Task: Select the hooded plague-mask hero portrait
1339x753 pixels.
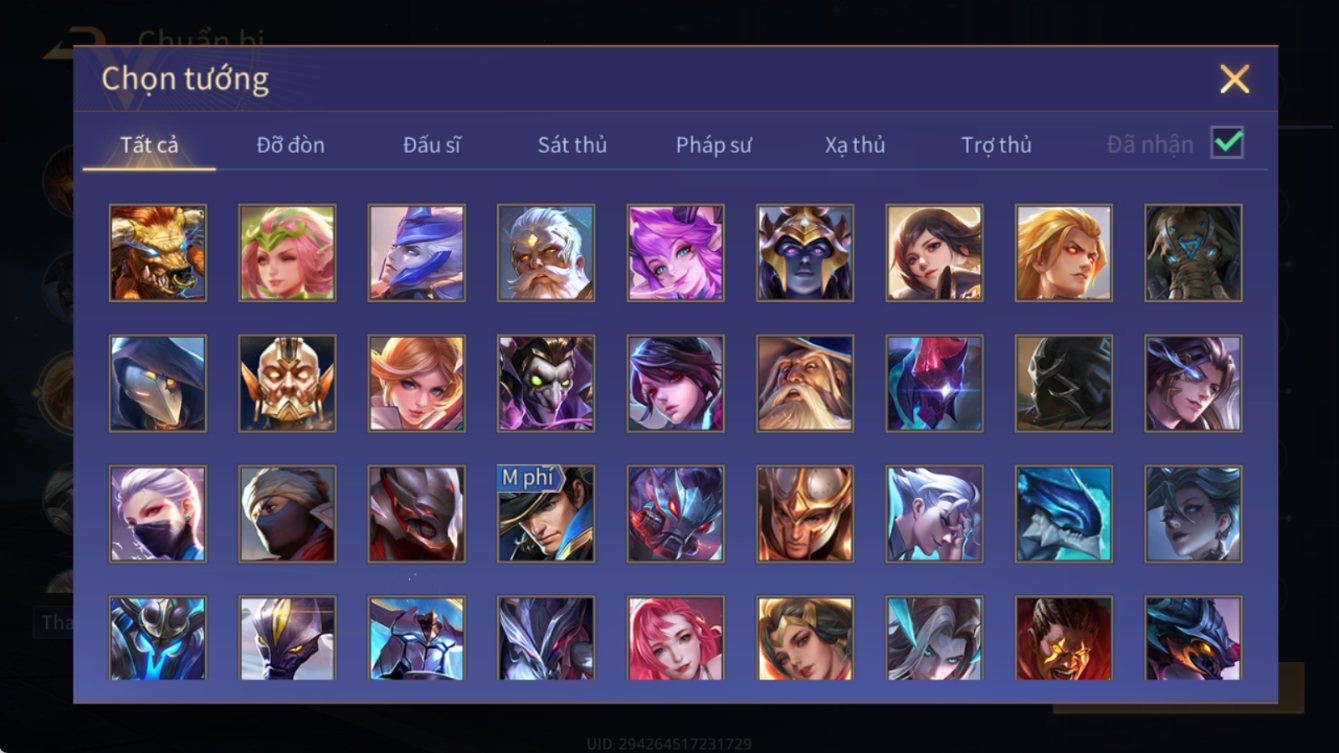Action: click(x=158, y=384)
